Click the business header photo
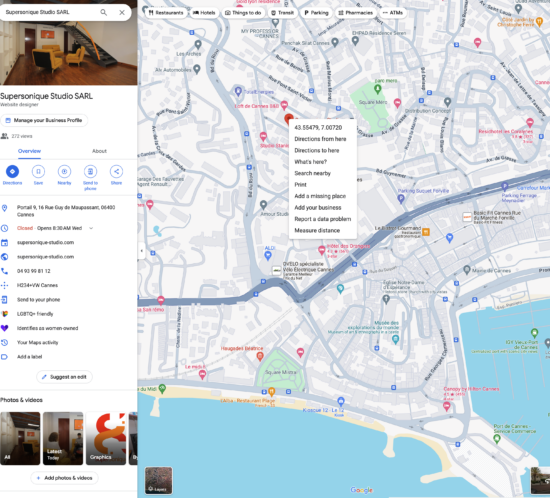 tap(68, 53)
